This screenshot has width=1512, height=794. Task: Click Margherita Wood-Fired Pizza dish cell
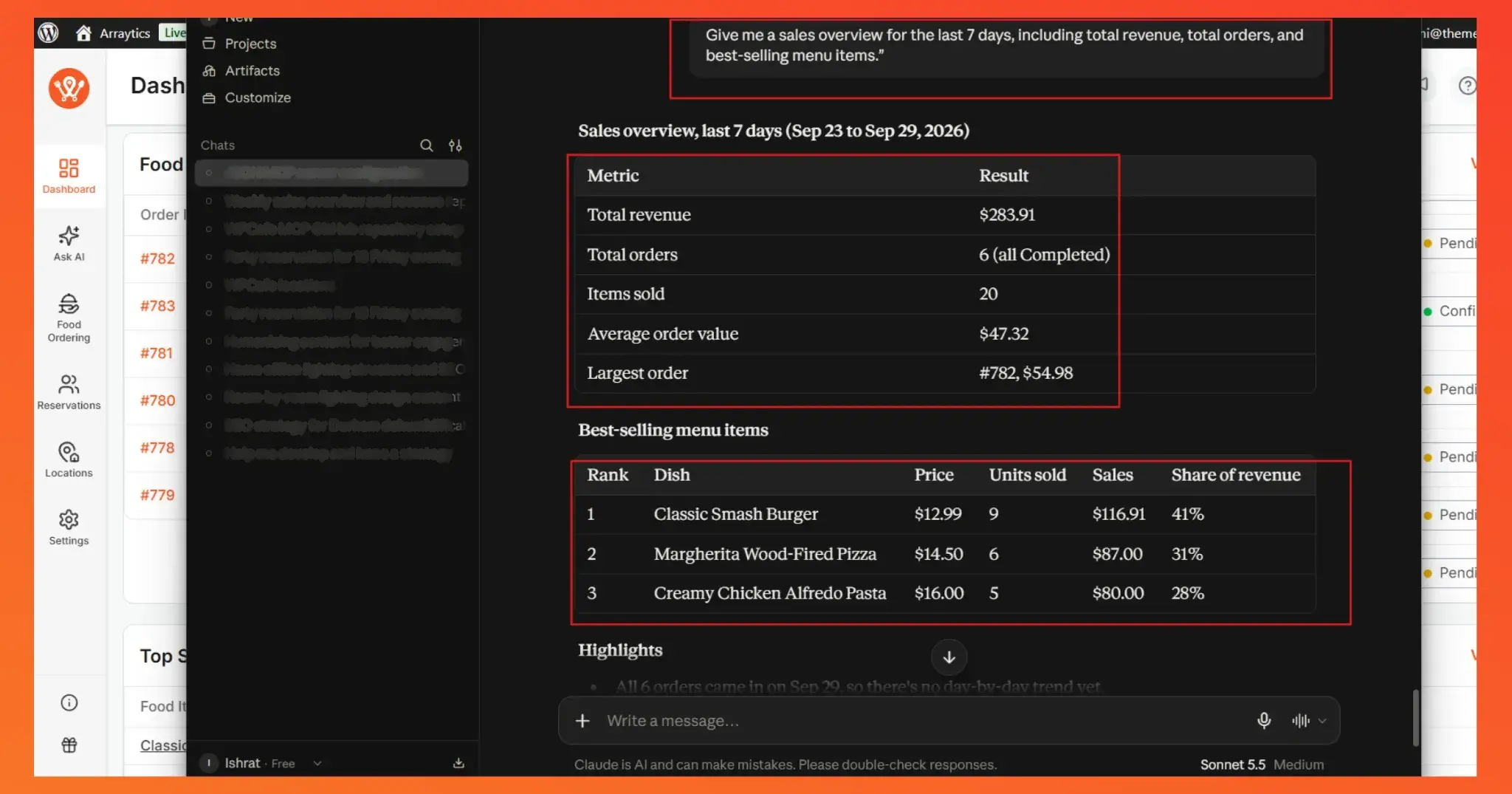[x=765, y=554]
